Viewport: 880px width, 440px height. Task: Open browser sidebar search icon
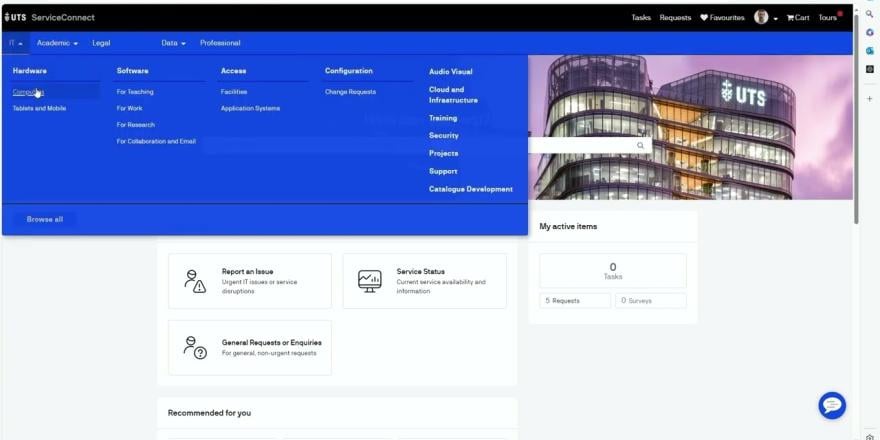pos(870,15)
